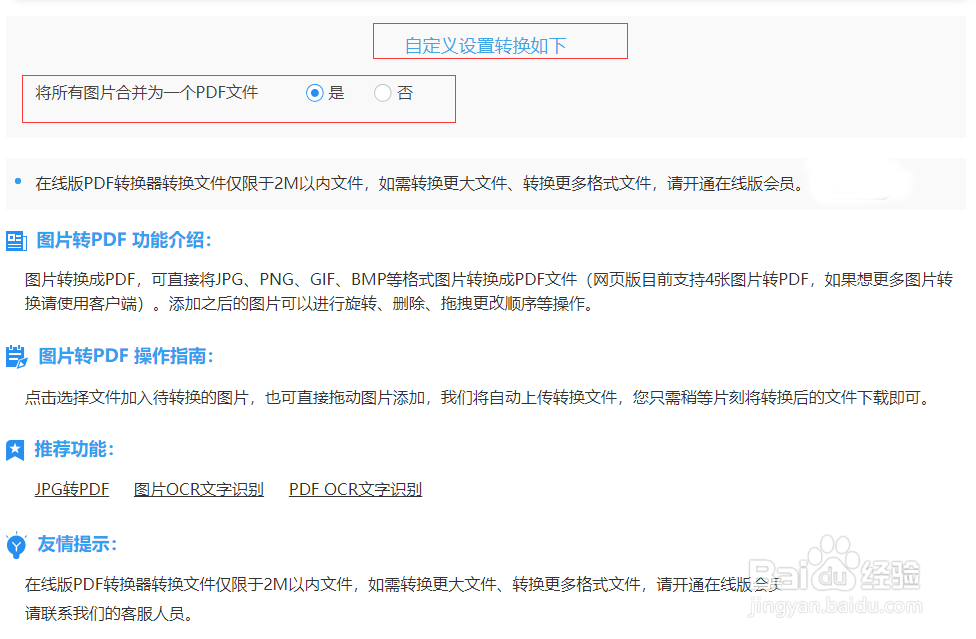
Task: Click the 推荐功能 star bookmark icon
Action: click(15, 450)
